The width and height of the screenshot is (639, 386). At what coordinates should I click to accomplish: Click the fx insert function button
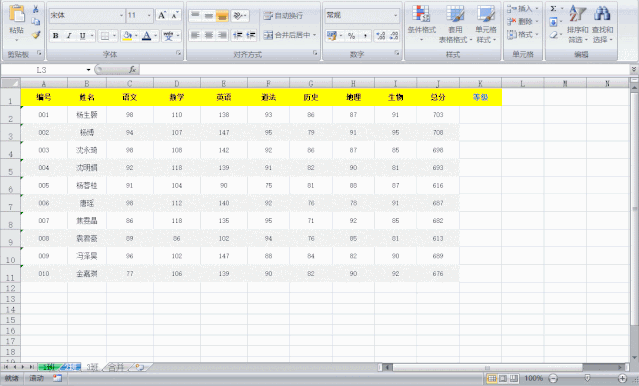[x=132, y=70]
